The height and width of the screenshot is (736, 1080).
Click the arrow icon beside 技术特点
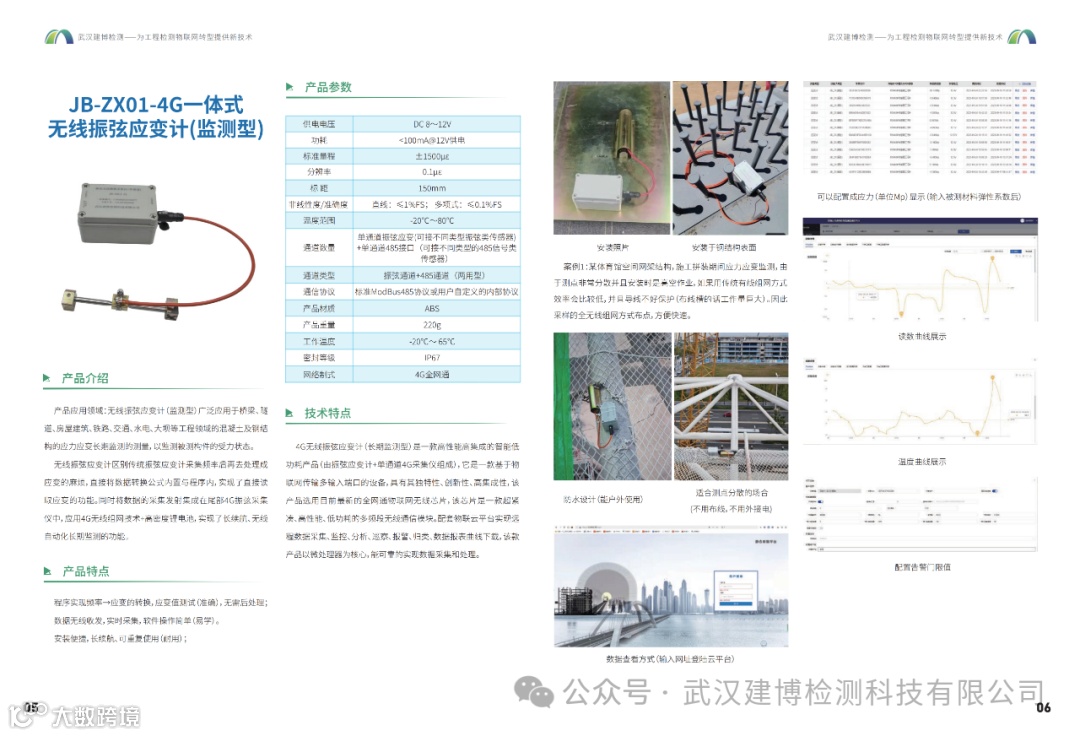coord(290,413)
